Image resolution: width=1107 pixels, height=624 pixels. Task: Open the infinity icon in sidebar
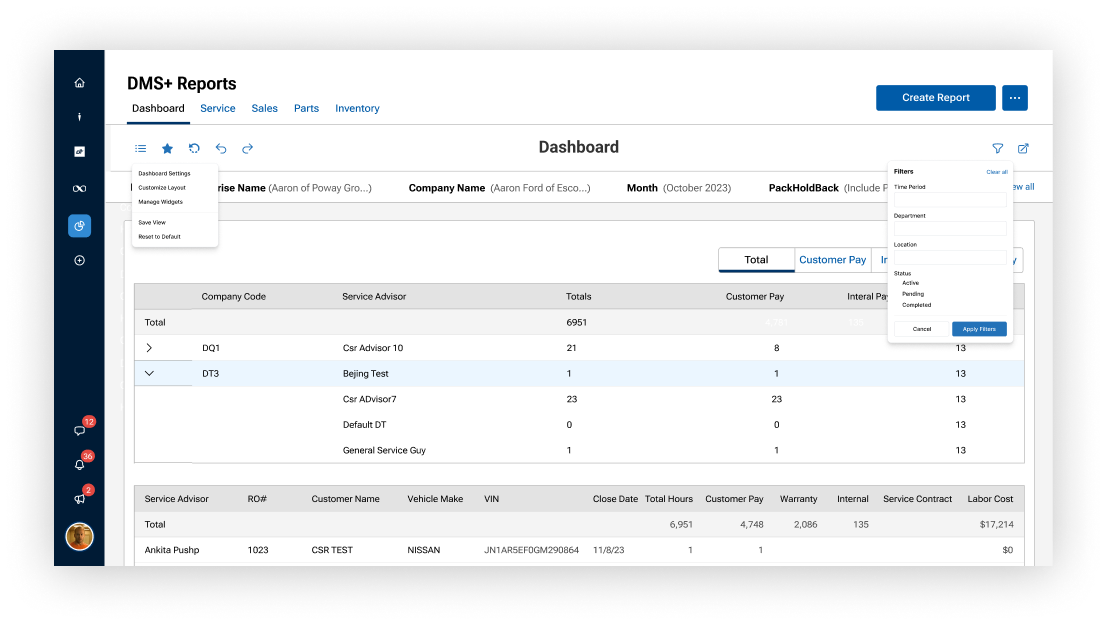[79, 188]
